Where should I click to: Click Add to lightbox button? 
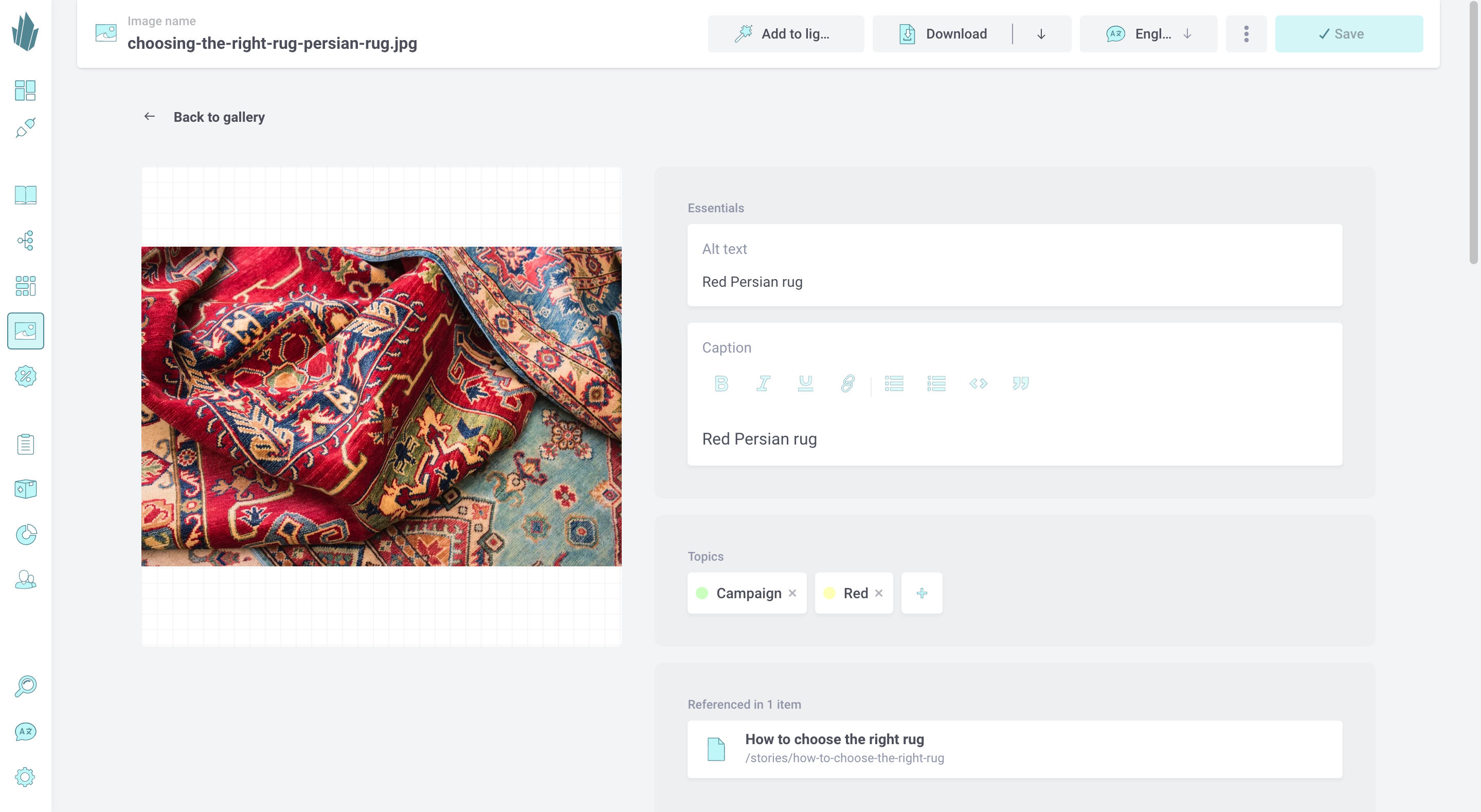pos(785,34)
